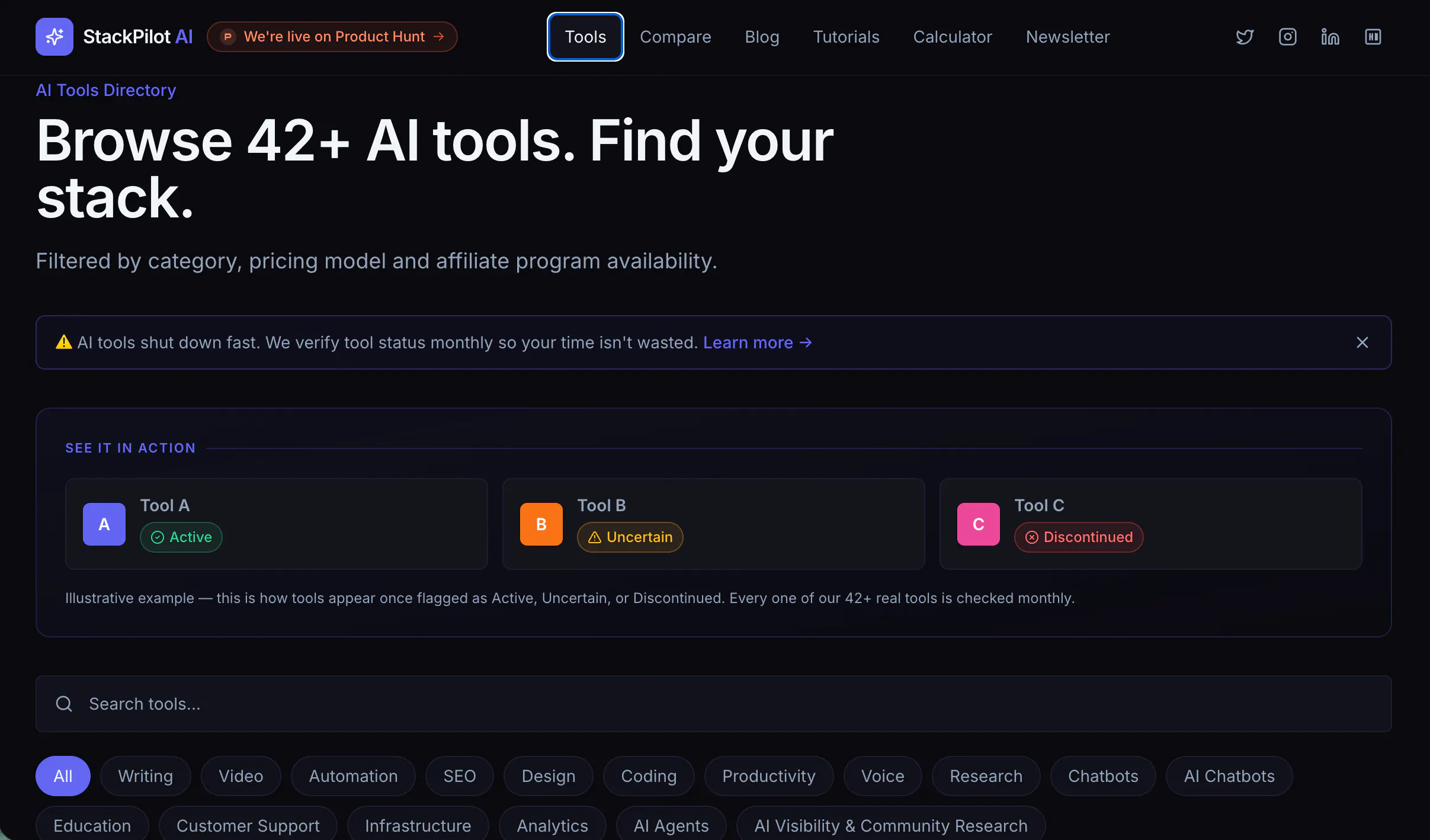Open the LinkedIn profile icon
The width and height of the screenshot is (1430, 840).
(x=1330, y=37)
